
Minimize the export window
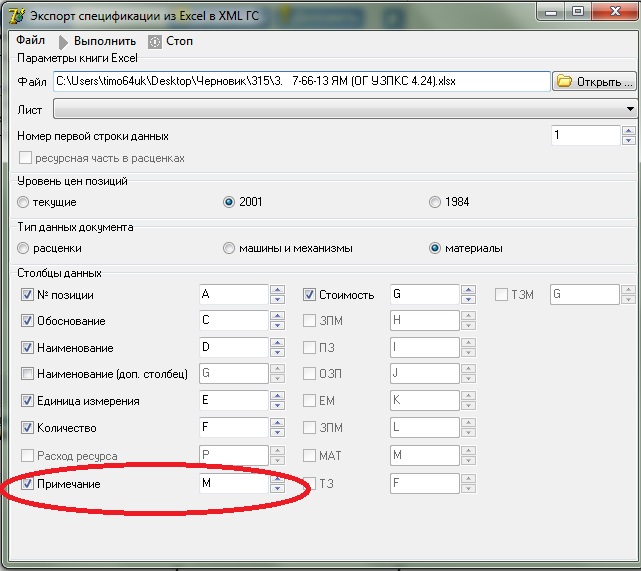point(551,12)
